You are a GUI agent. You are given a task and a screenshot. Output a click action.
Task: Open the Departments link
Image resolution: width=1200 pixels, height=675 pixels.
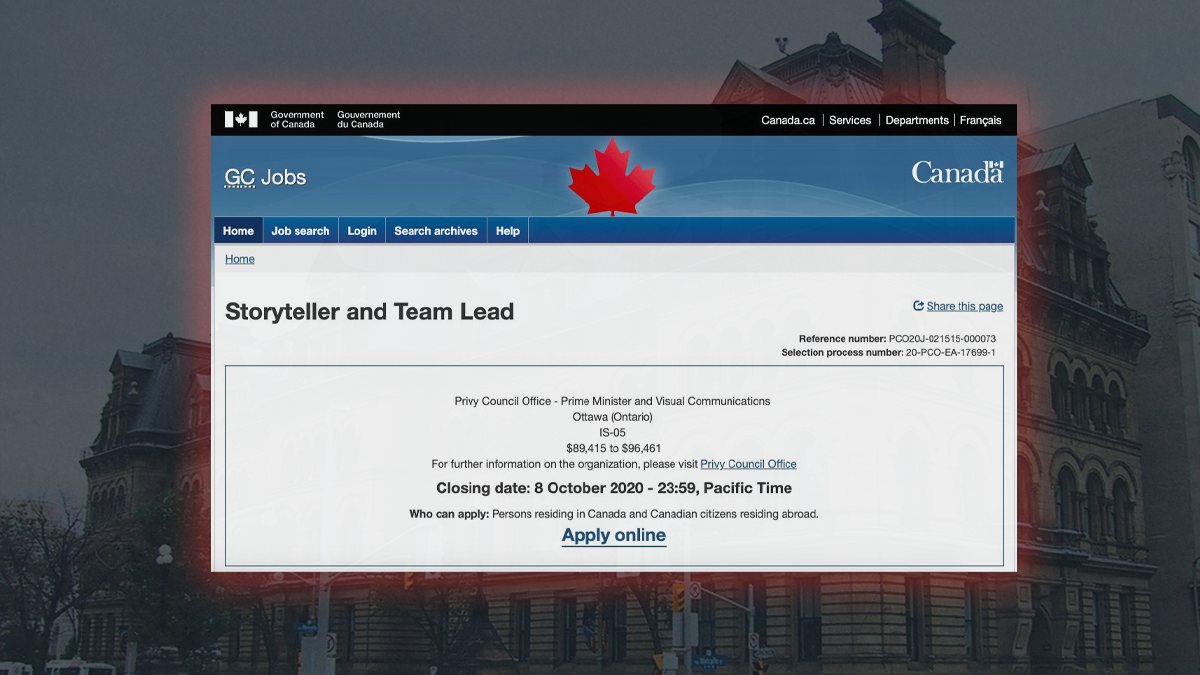[x=917, y=120]
